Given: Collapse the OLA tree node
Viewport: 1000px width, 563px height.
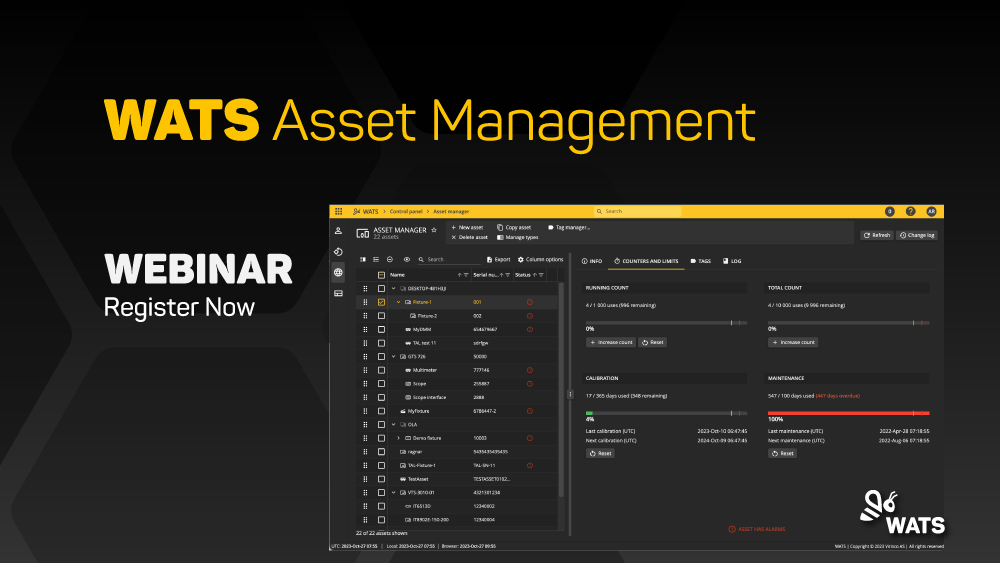Looking at the screenshot, I should [393, 425].
